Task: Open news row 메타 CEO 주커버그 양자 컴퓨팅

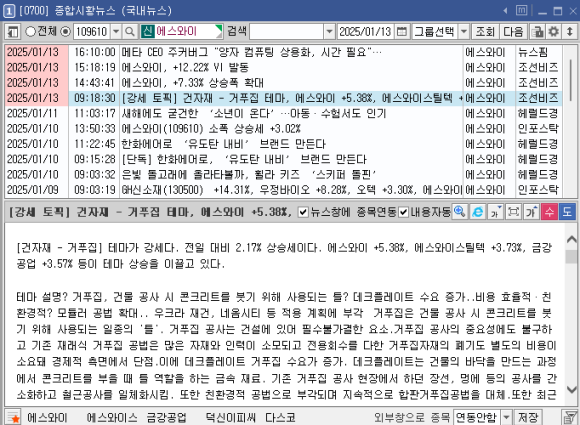Action: (283, 52)
